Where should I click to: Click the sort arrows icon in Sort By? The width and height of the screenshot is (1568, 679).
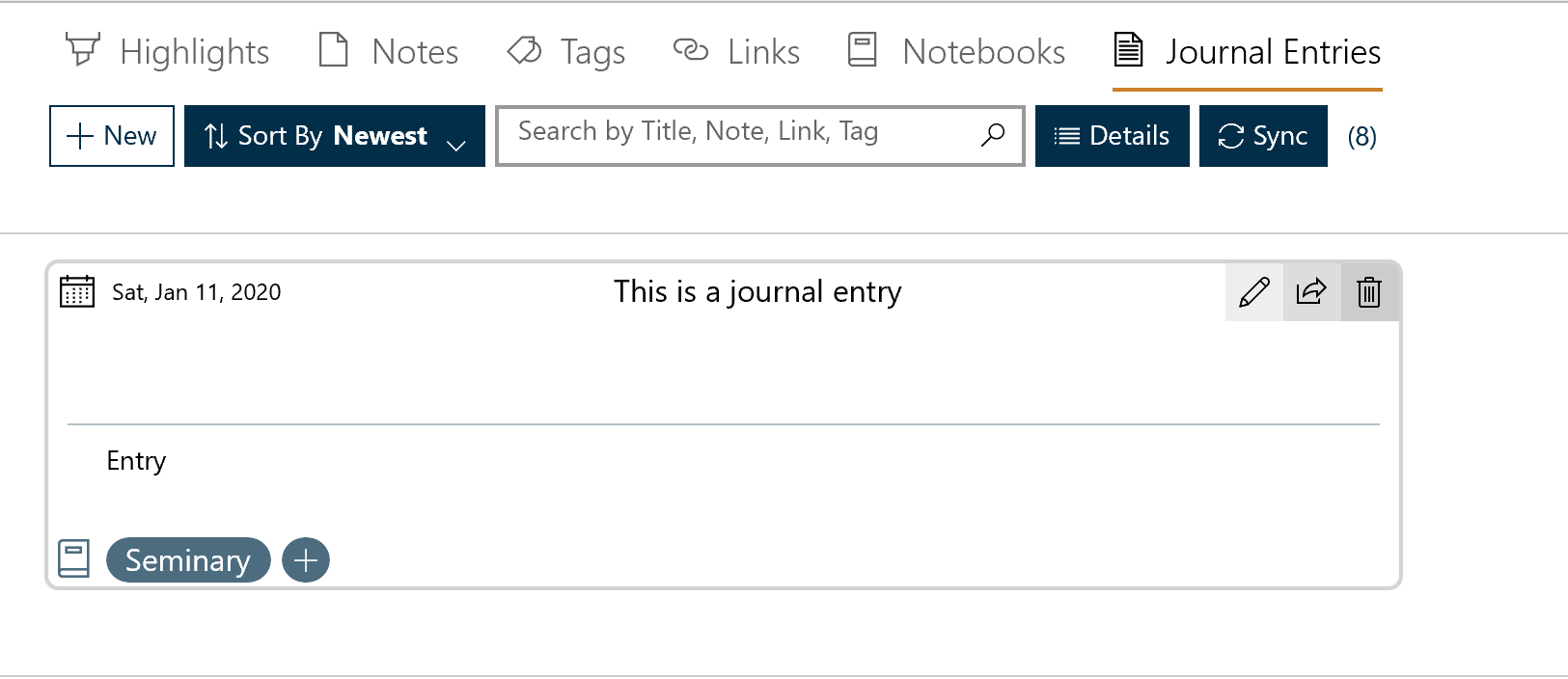click(x=216, y=136)
